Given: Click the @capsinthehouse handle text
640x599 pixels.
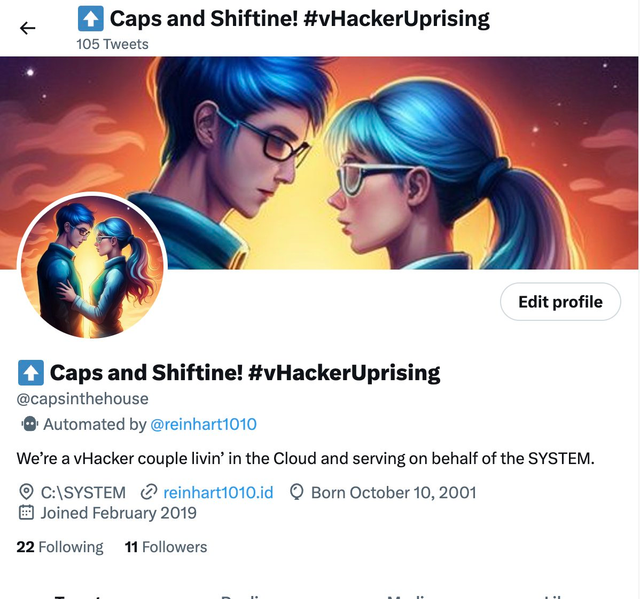Looking at the screenshot, I should click(82, 399).
